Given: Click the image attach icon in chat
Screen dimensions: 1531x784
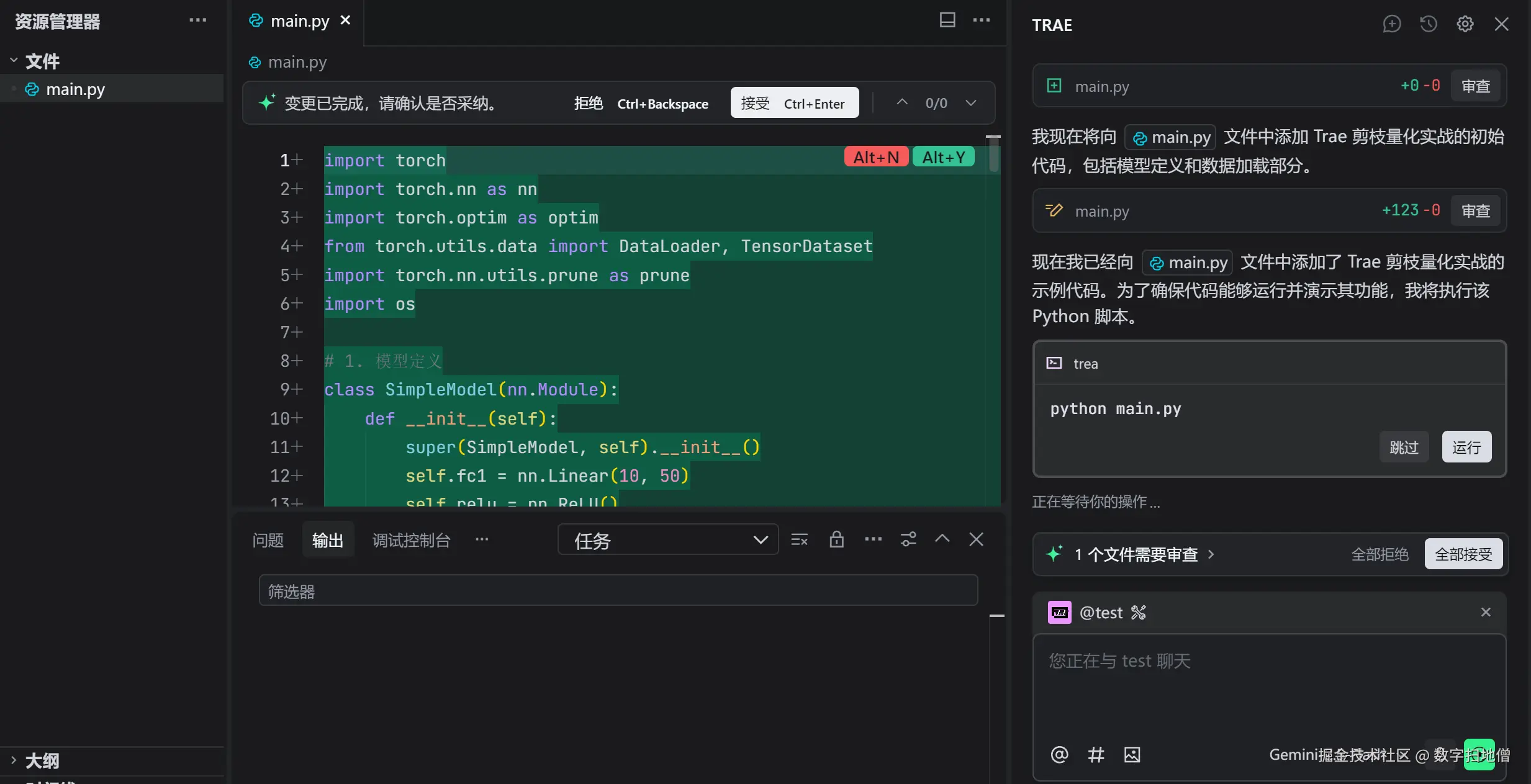Looking at the screenshot, I should (x=1132, y=754).
